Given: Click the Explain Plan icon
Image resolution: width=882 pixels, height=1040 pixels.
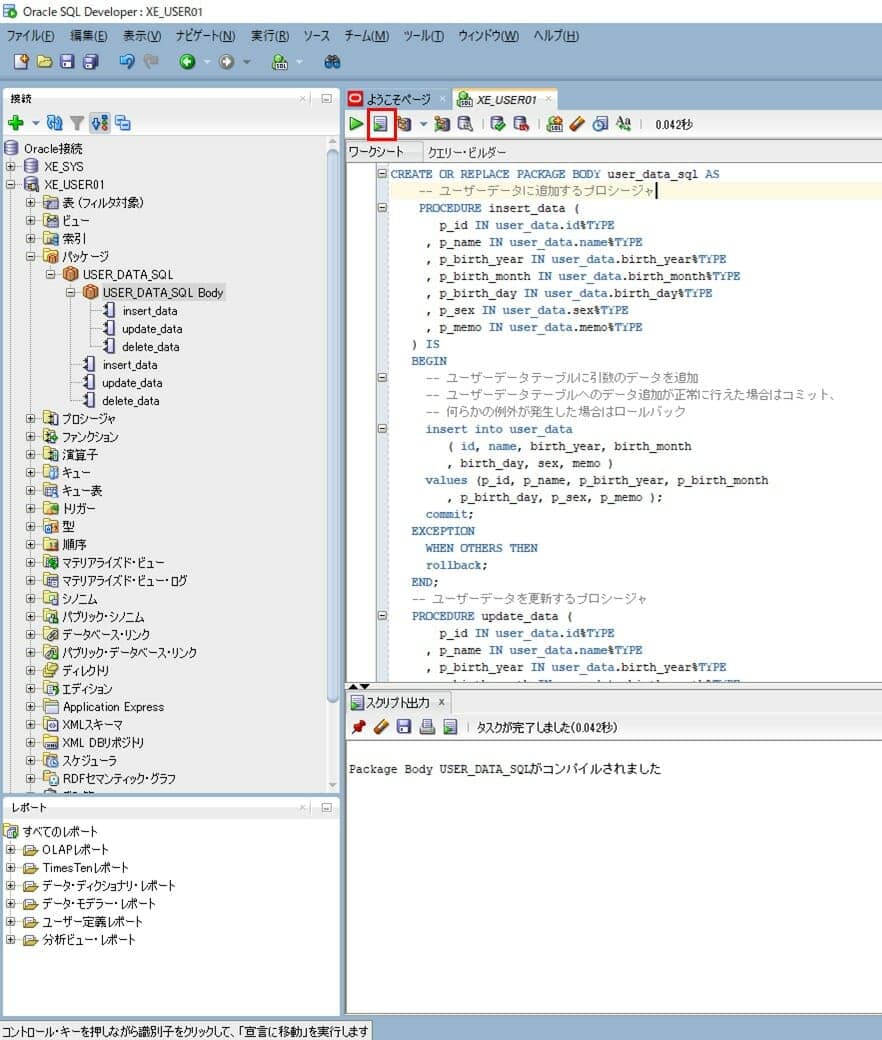Looking at the screenshot, I should coord(404,124).
